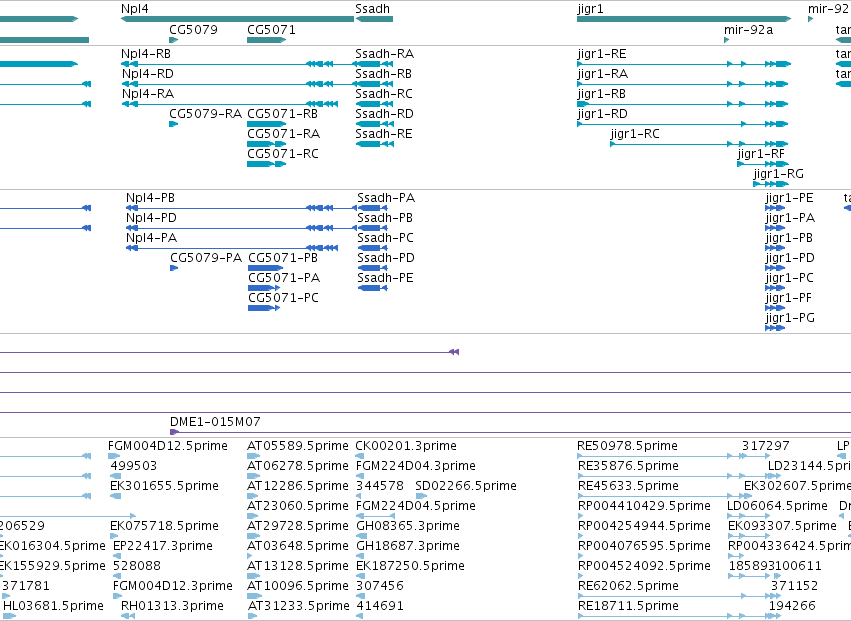
Task: Click the jigr1-RF transcript label
Action: pyautogui.click(x=761, y=155)
